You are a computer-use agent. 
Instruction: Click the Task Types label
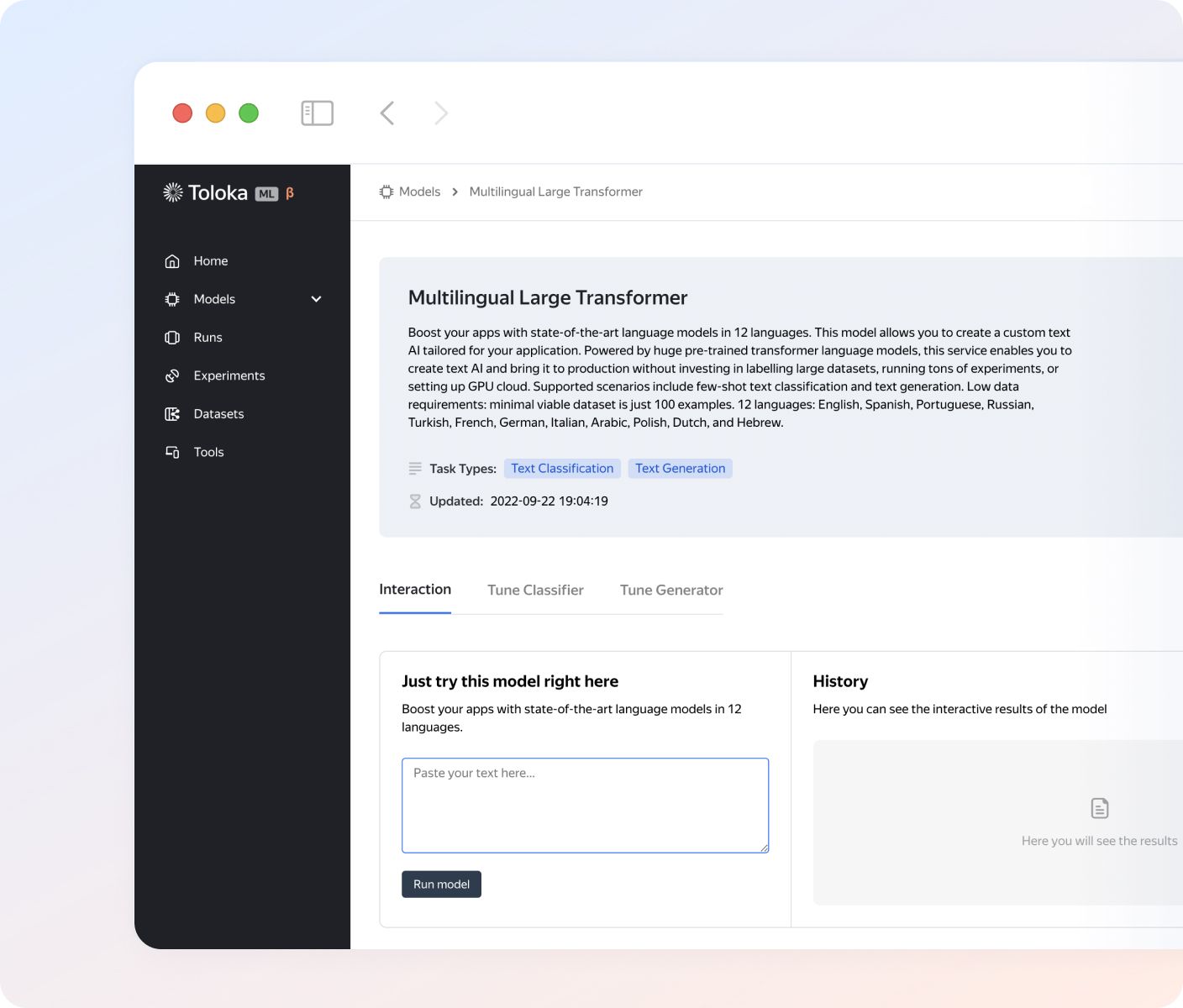(463, 469)
